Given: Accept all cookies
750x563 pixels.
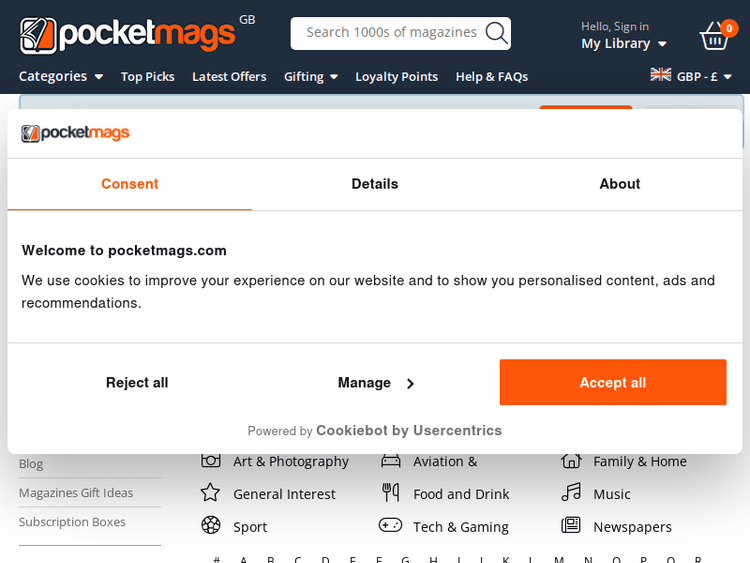Looking at the screenshot, I should point(613,383).
